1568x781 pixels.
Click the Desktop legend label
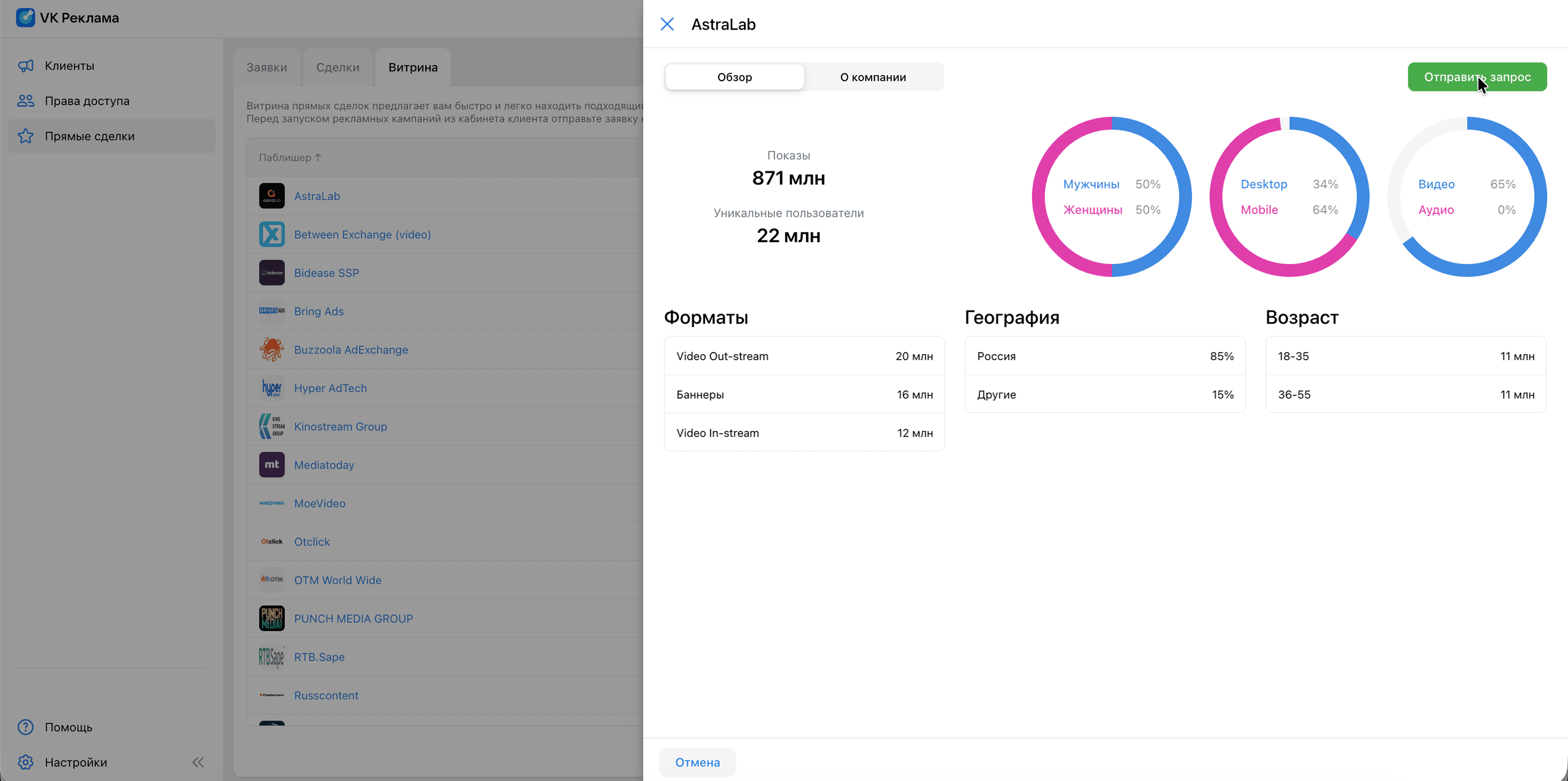[x=1264, y=184]
